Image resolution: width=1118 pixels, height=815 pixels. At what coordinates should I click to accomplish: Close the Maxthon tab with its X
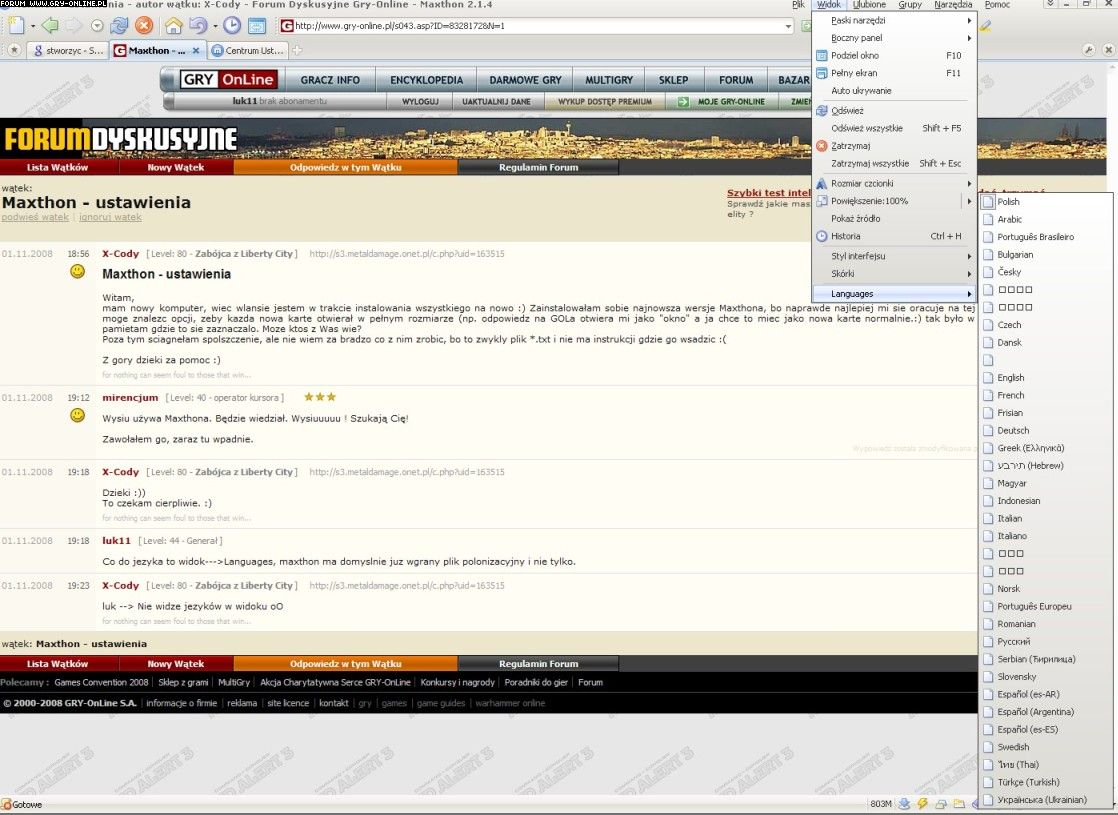coord(196,51)
